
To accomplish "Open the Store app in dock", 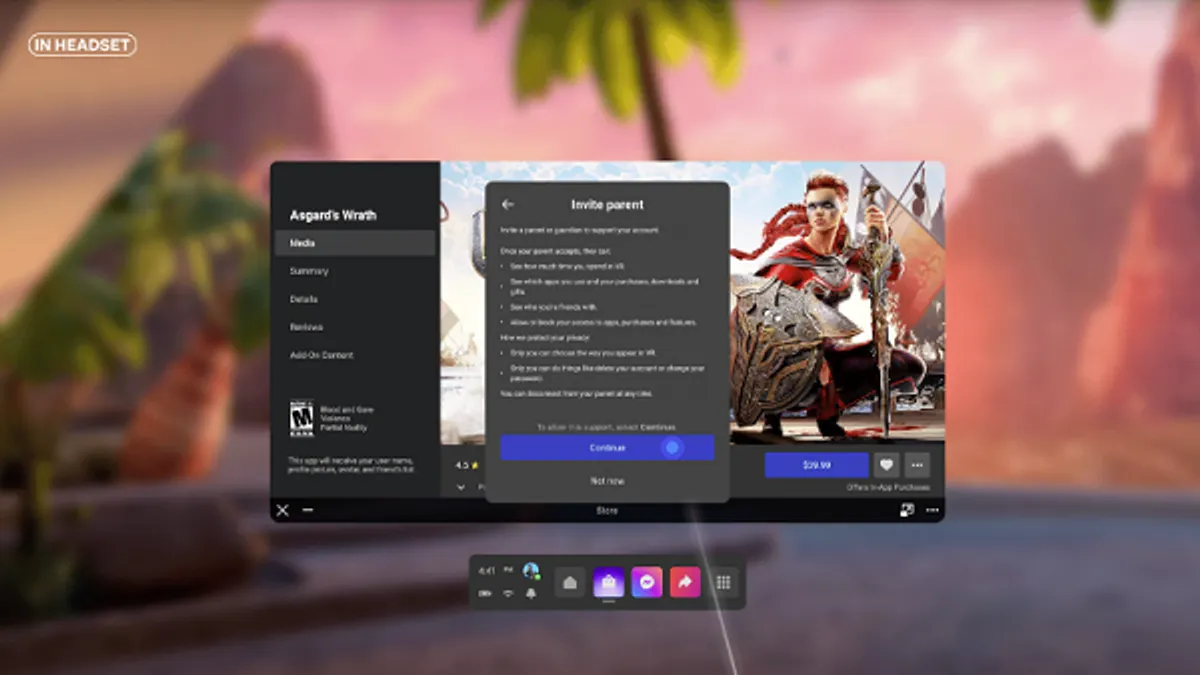I will [x=609, y=582].
